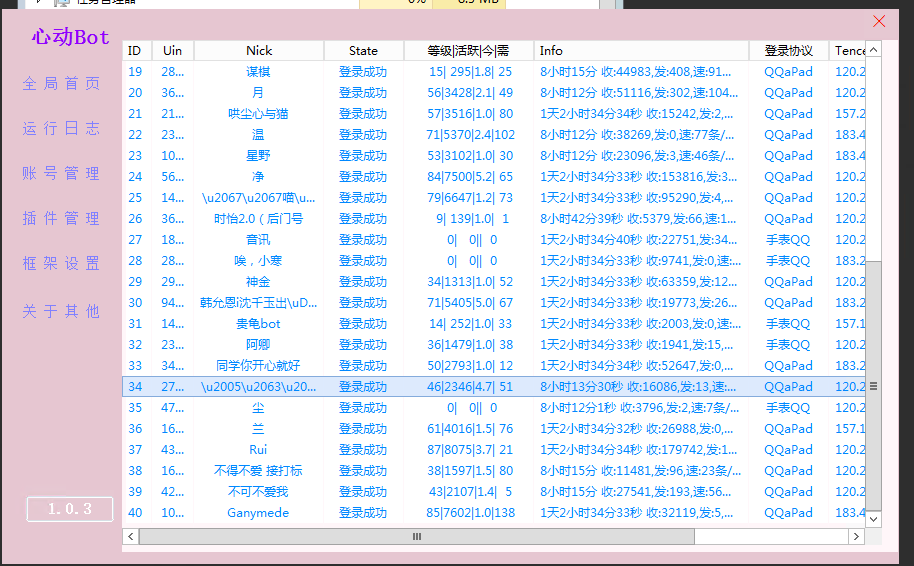The width and height of the screenshot is (914, 566).
Task: Sort by the State column header
Action: point(364,51)
